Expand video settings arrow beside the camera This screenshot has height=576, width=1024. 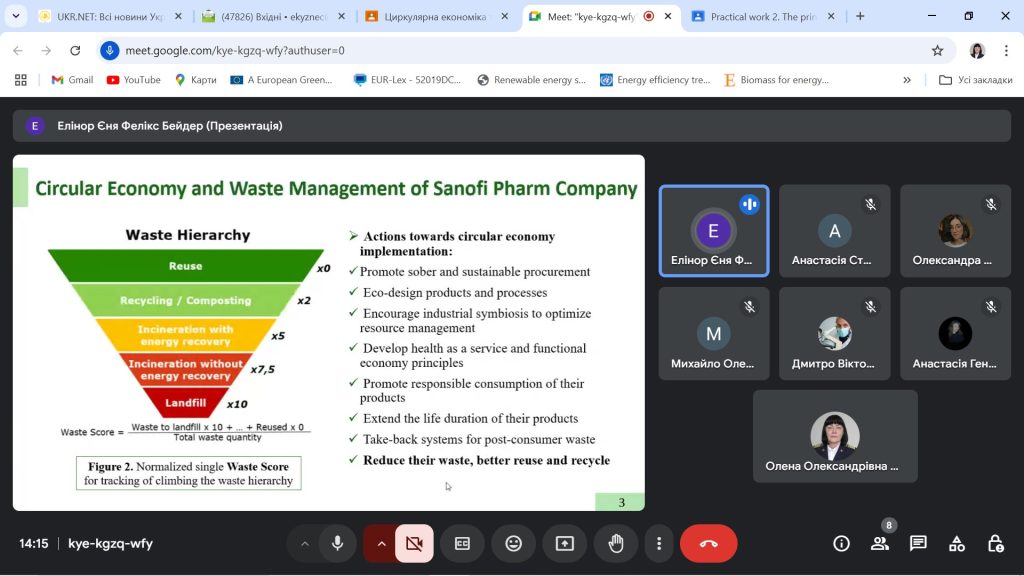(380, 543)
